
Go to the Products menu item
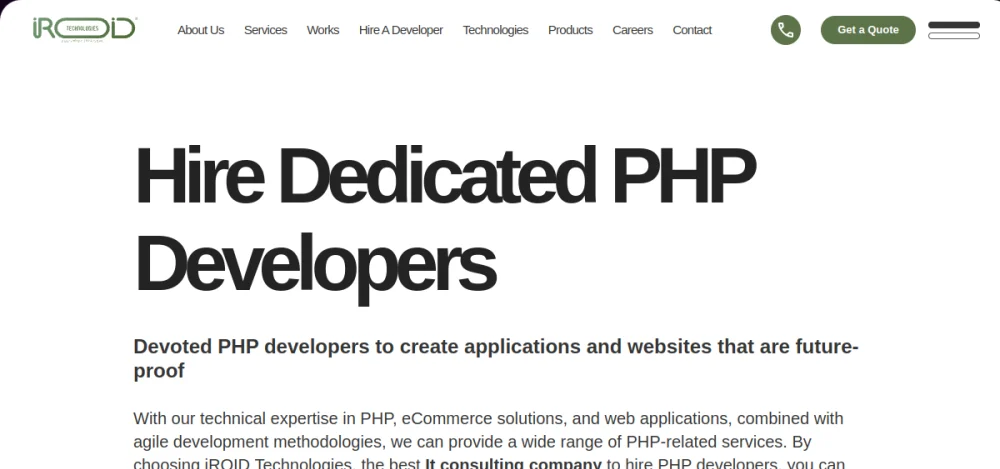click(x=570, y=30)
